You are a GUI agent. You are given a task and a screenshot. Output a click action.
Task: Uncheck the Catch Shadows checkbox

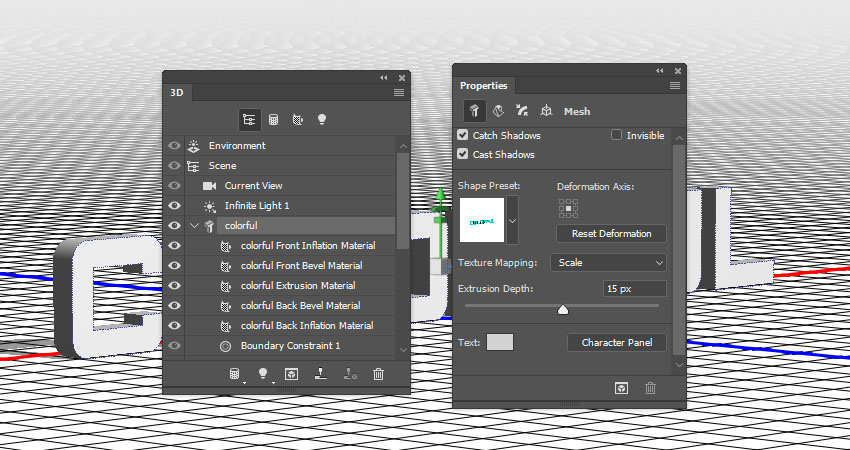tap(463, 135)
